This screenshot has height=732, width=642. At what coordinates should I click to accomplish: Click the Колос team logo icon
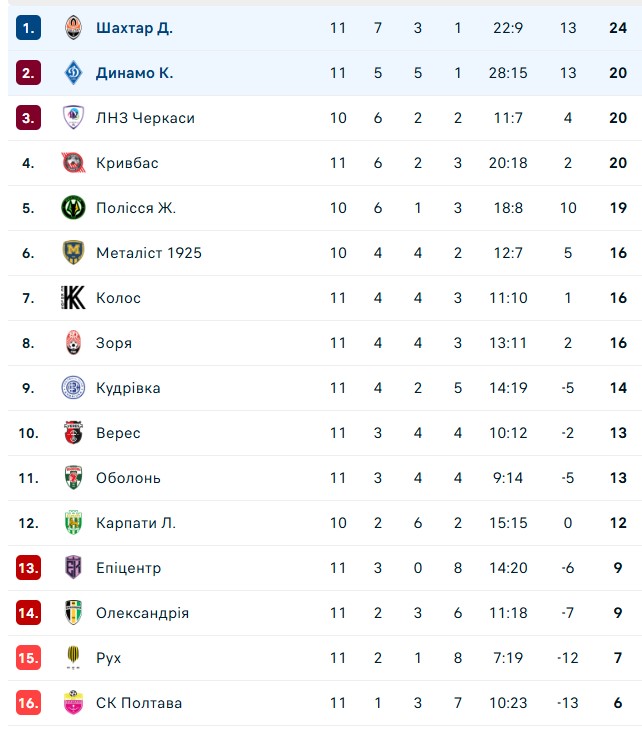[x=74, y=298]
